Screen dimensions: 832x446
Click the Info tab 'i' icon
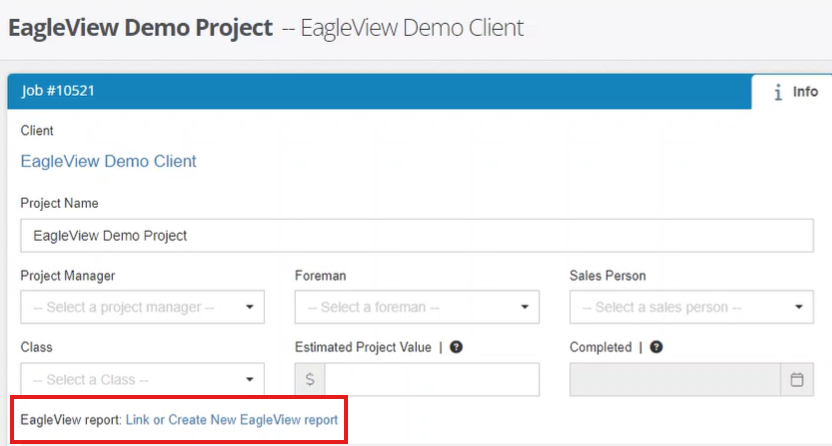point(778,92)
